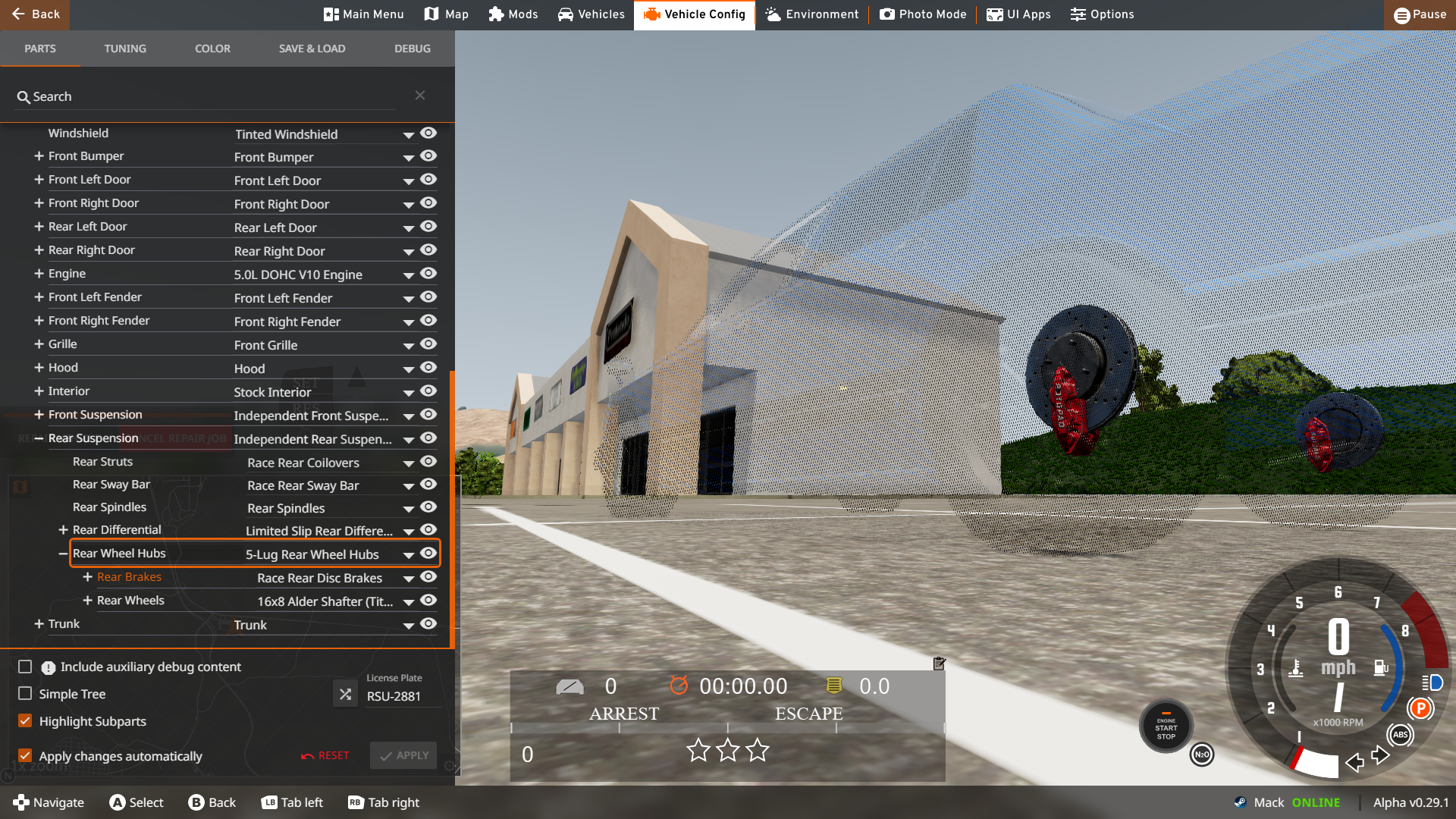The height and width of the screenshot is (819, 1456).
Task: Collapse the Rear Suspension tree node
Action: pyautogui.click(x=39, y=438)
